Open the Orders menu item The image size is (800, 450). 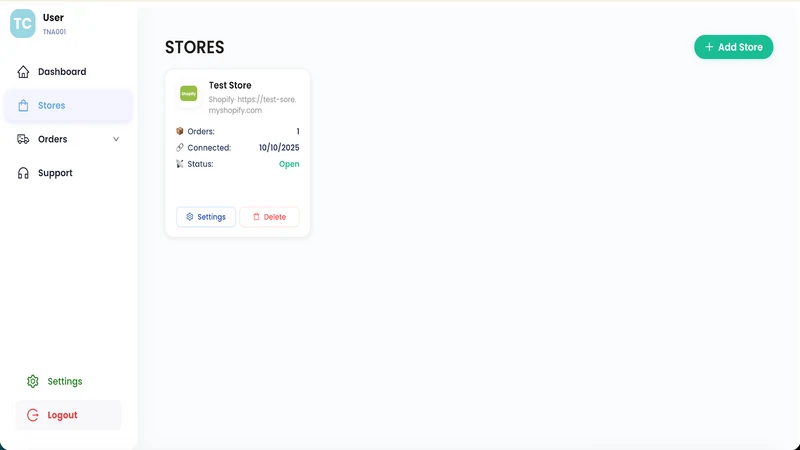pos(68,139)
